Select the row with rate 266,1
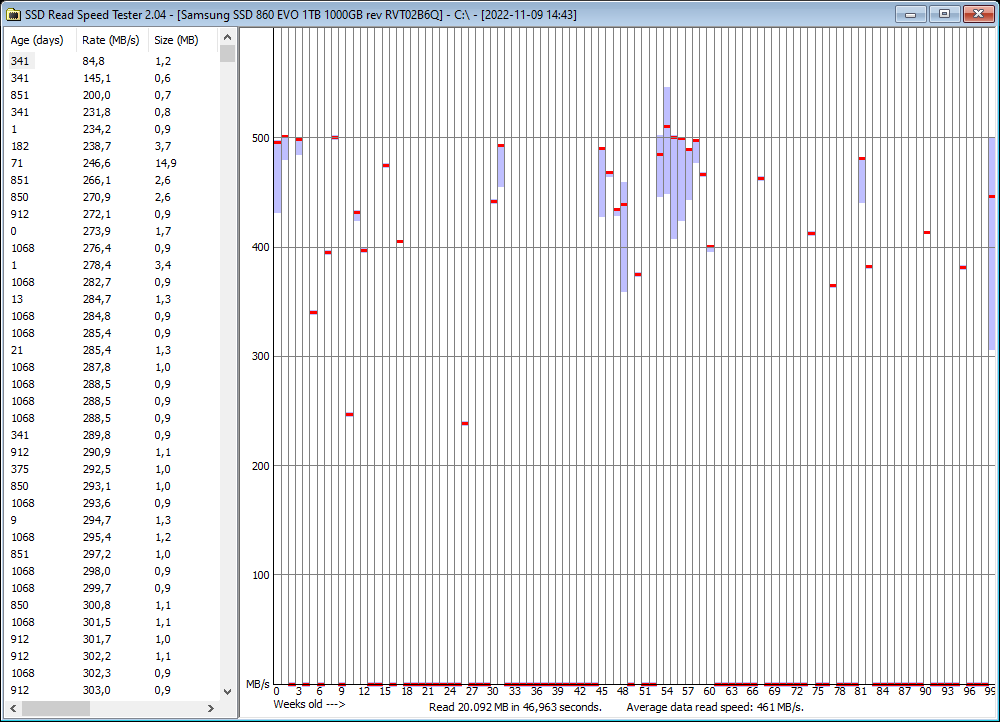Viewport: 1000px width, 722px height. pos(112,180)
